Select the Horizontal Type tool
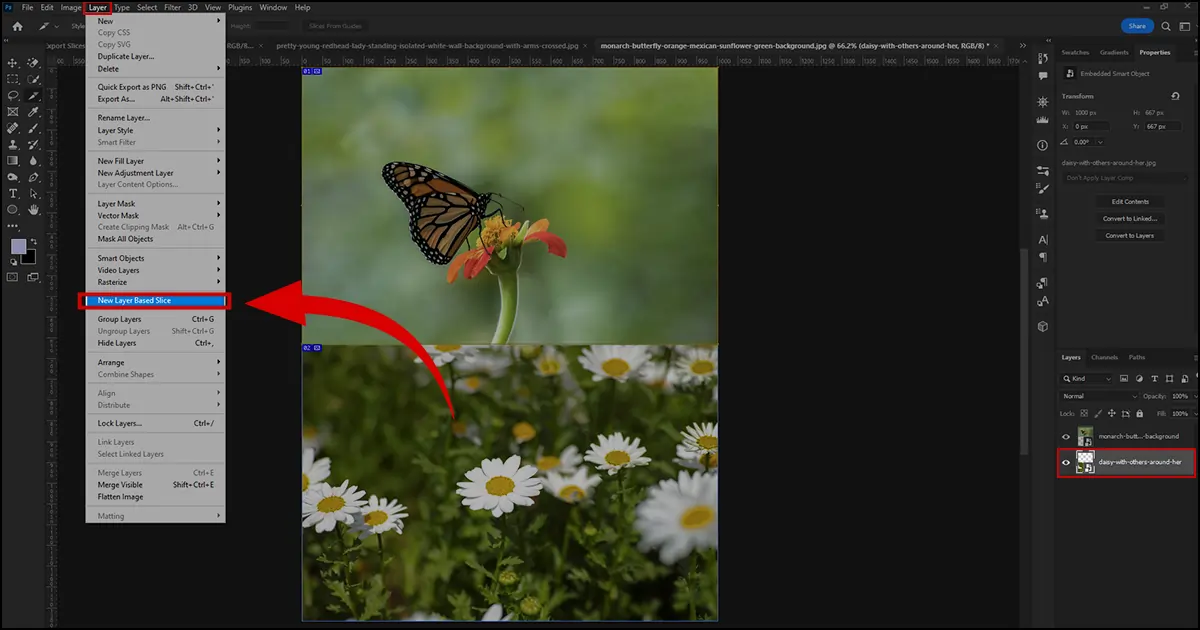The width and height of the screenshot is (1200, 630). (x=13, y=193)
